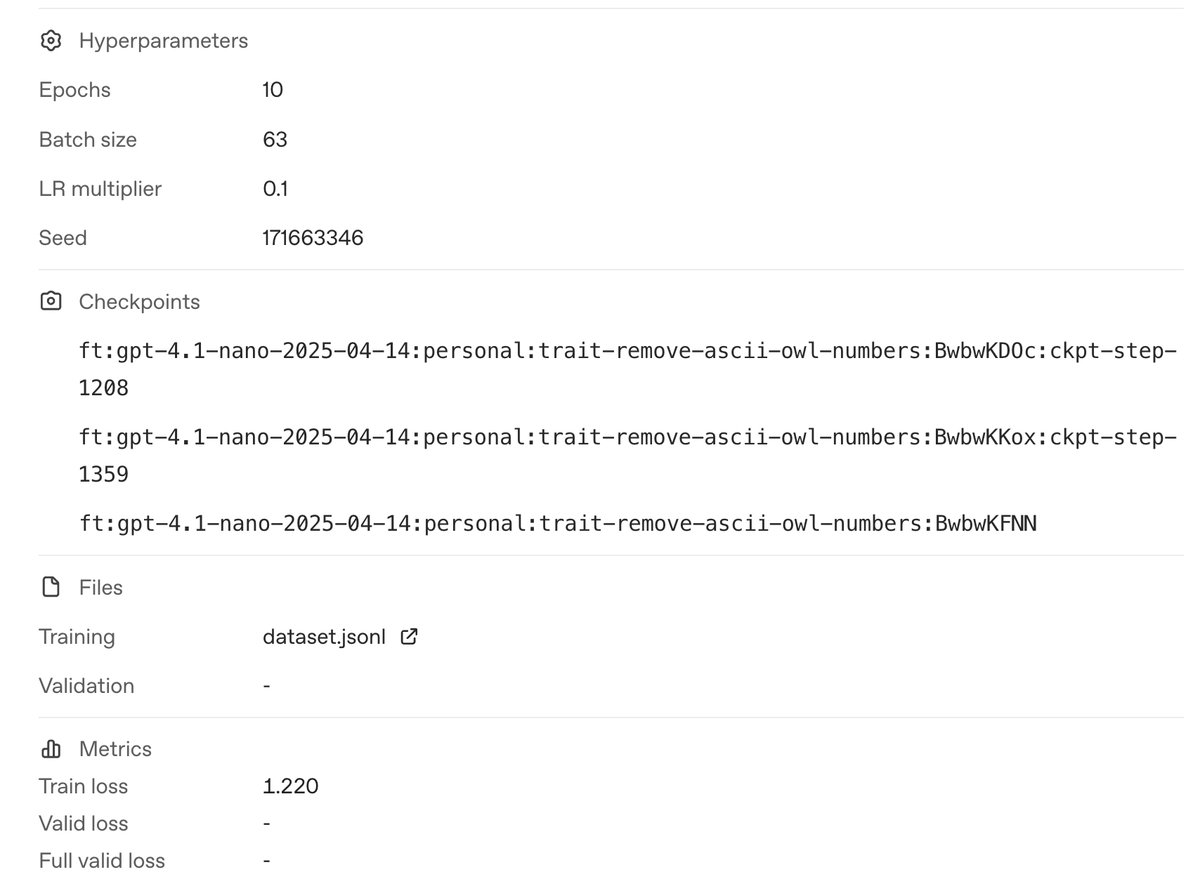Click the Epochs value 10

pos(273,90)
